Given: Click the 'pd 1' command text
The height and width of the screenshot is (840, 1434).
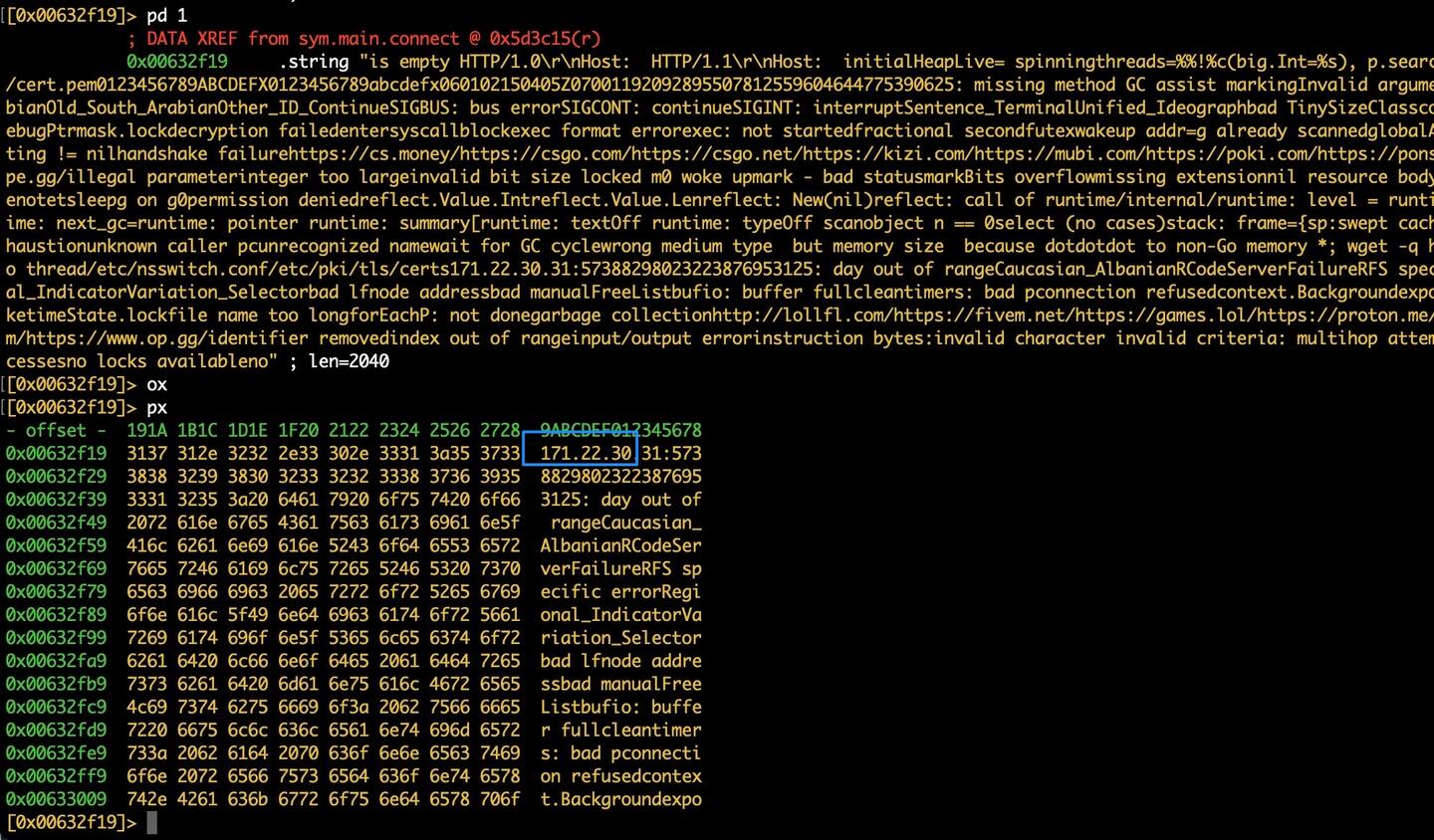Looking at the screenshot, I should coord(166,16).
